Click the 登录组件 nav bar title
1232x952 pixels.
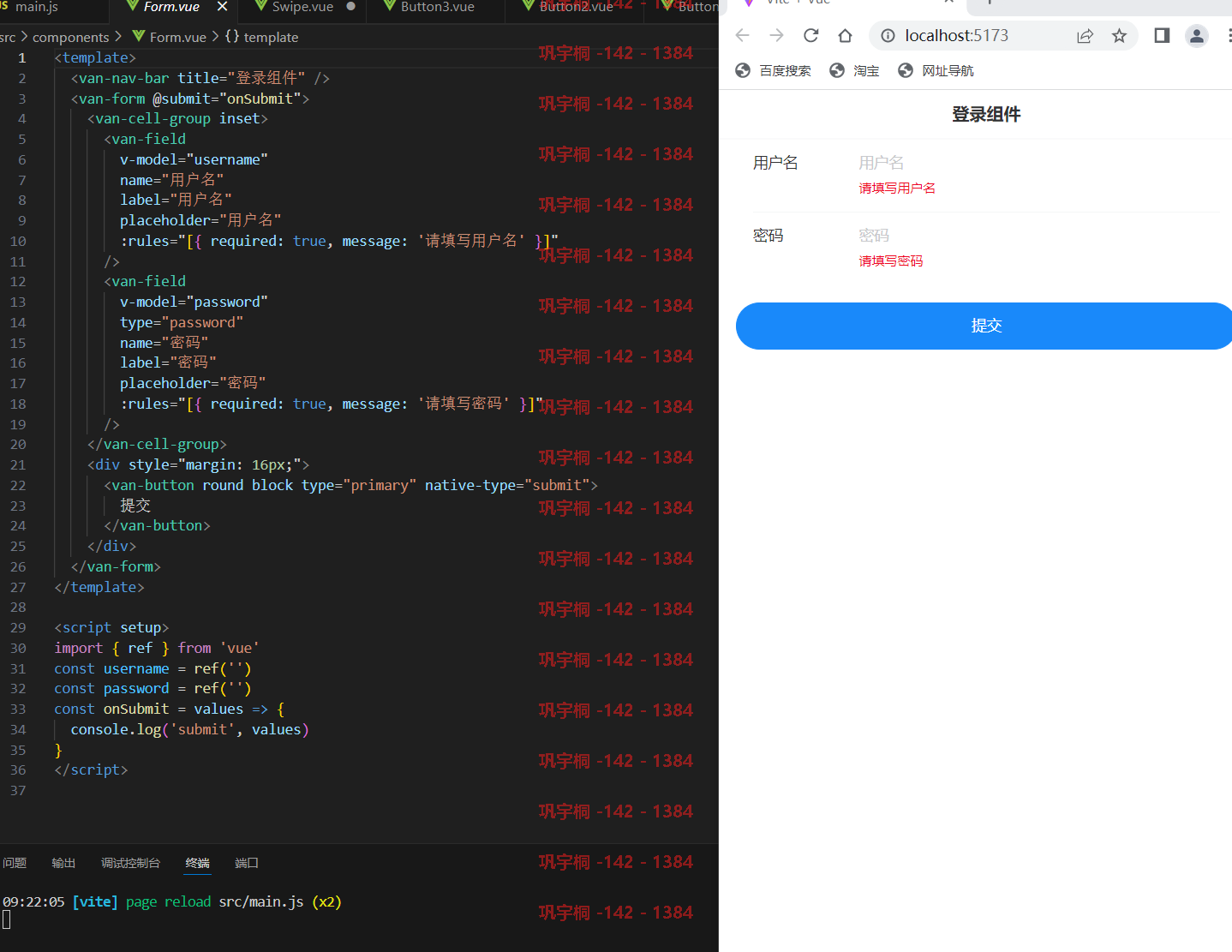click(x=986, y=115)
